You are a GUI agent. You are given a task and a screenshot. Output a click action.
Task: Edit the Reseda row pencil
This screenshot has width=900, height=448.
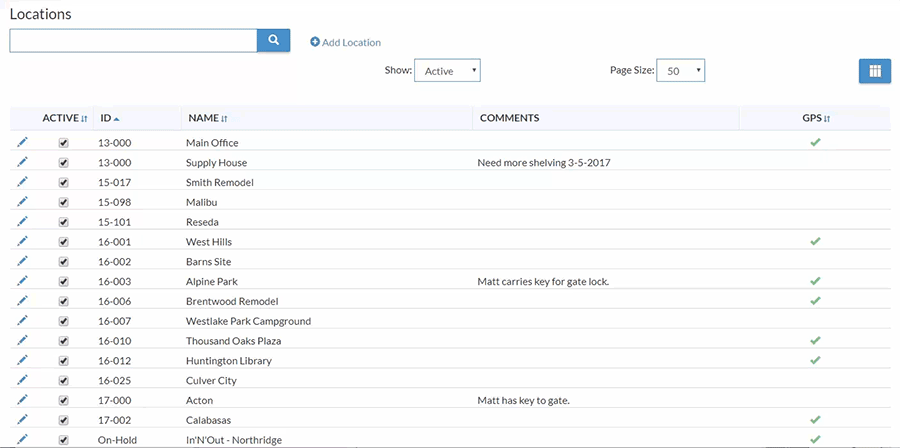[x=22, y=221]
